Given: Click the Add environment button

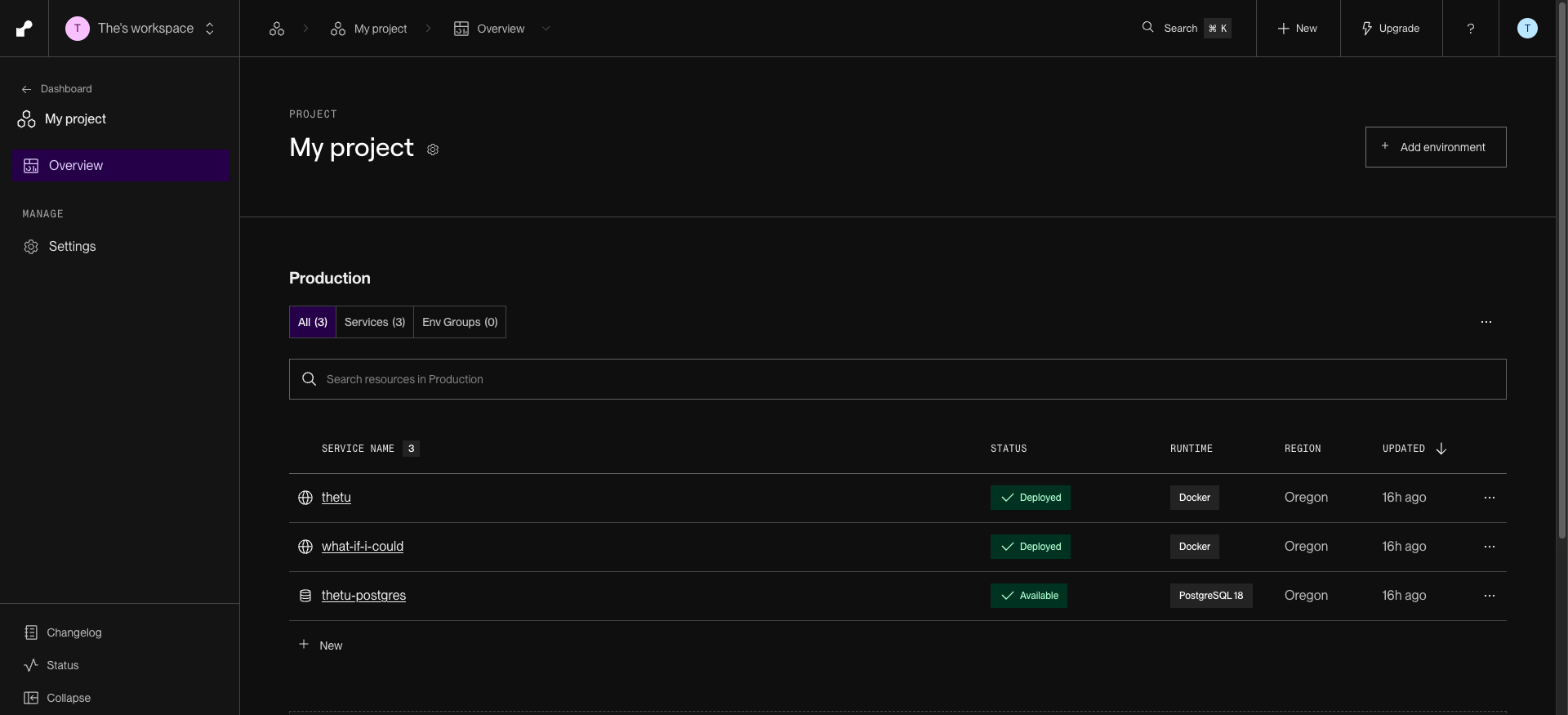Looking at the screenshot, I should tap(1436, 147).
